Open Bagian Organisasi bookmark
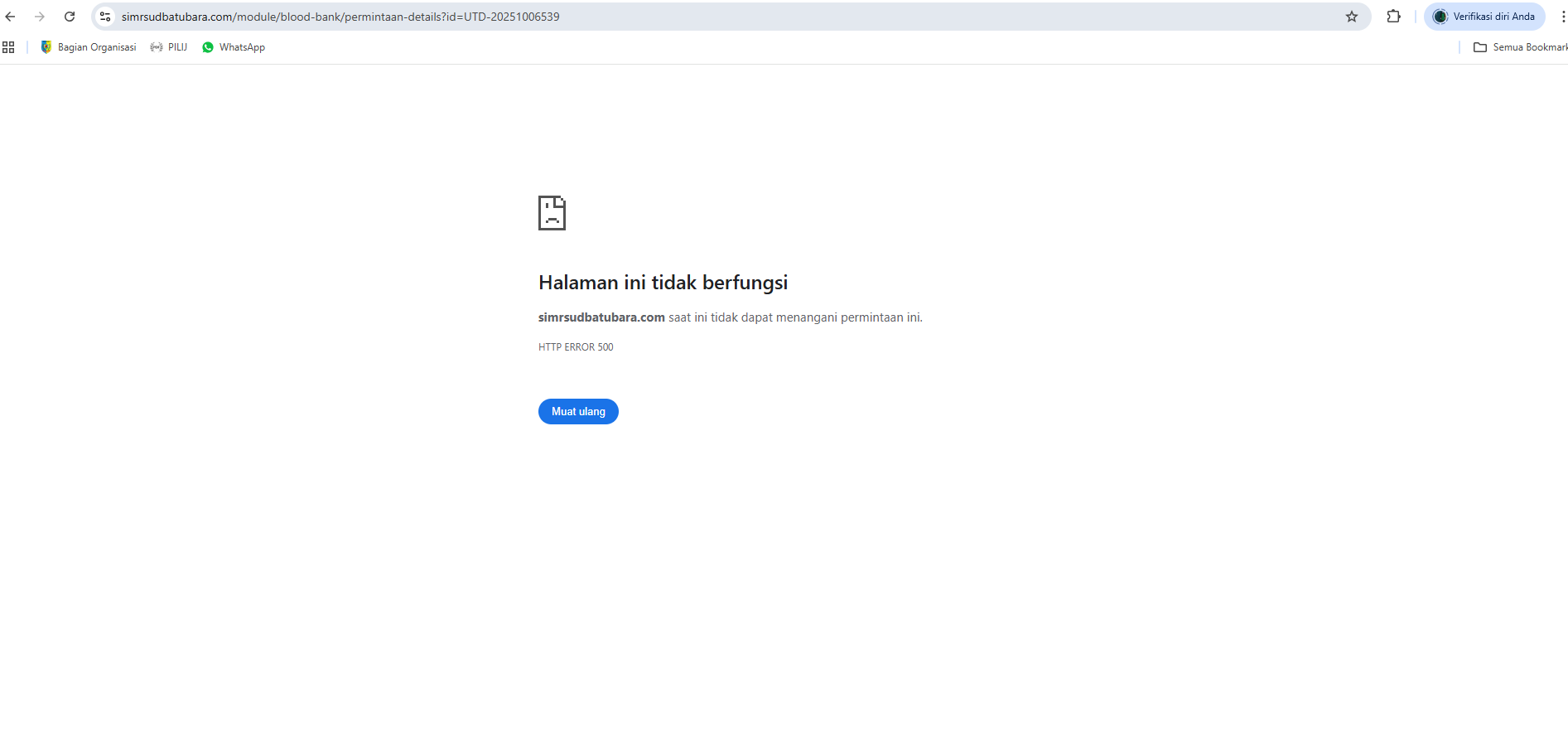 [x=89, y=47]
